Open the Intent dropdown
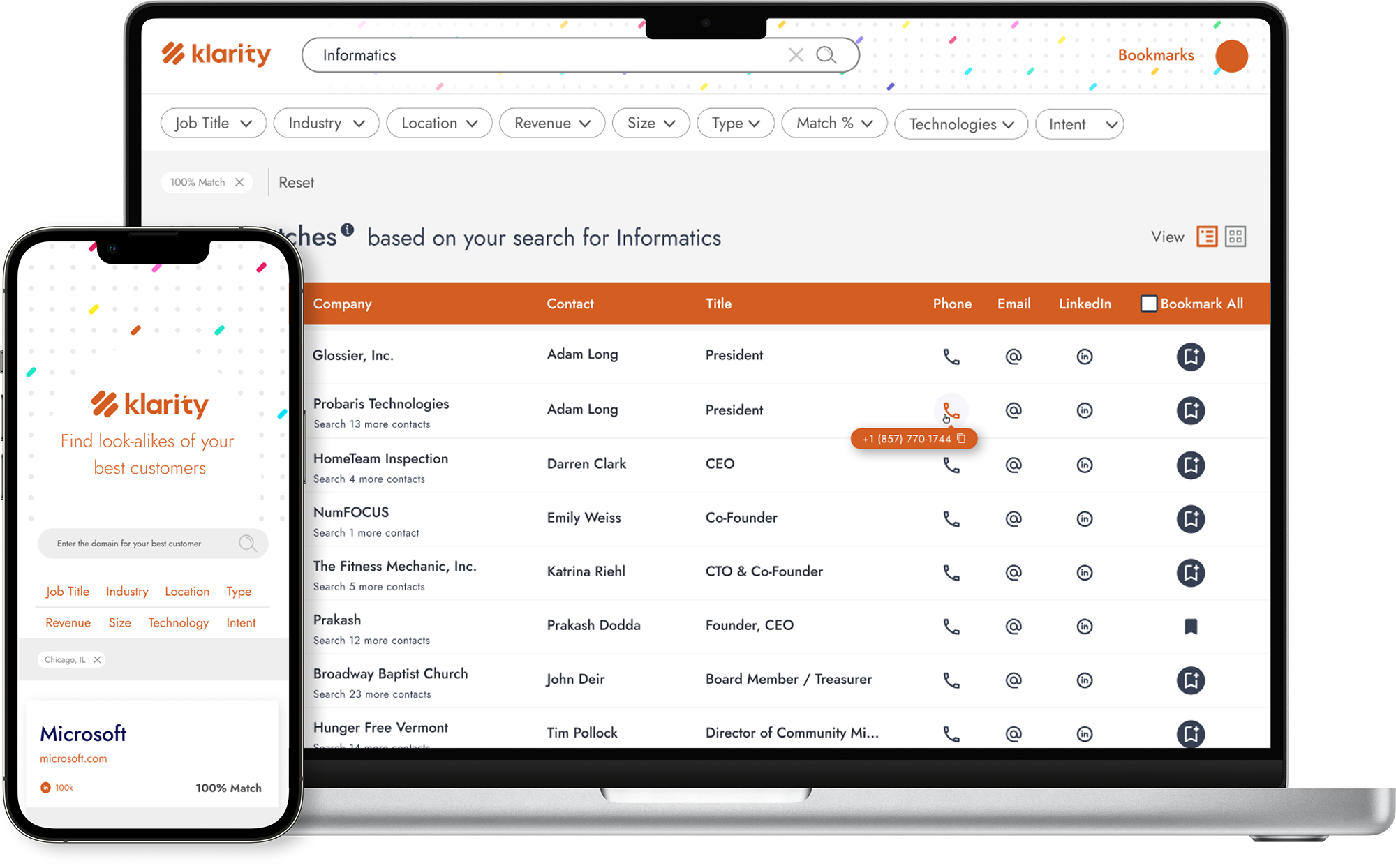 (x=1079, y=124)
